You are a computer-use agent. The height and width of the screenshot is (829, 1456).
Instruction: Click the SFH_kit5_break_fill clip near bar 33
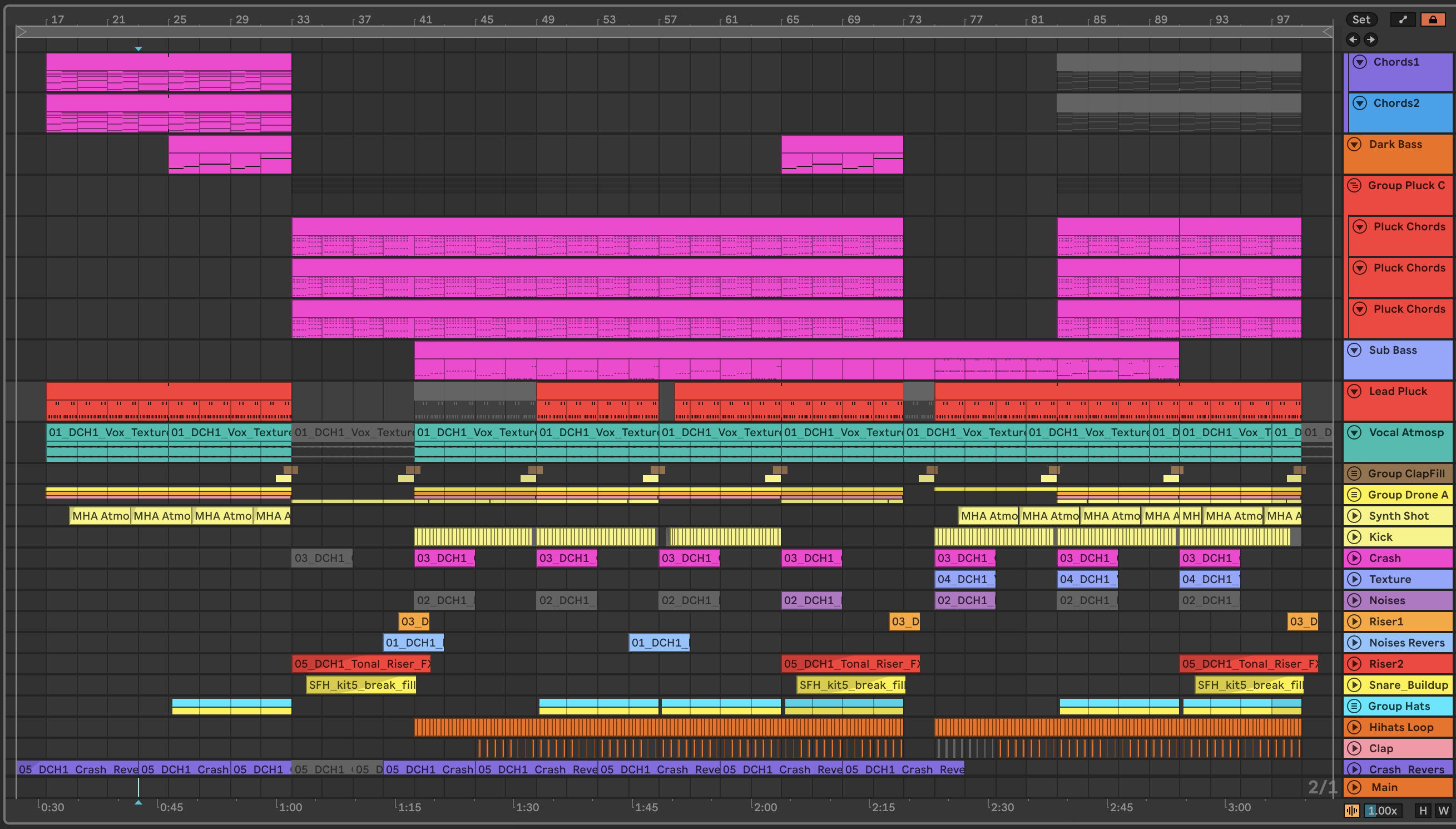tap(361, 685)
